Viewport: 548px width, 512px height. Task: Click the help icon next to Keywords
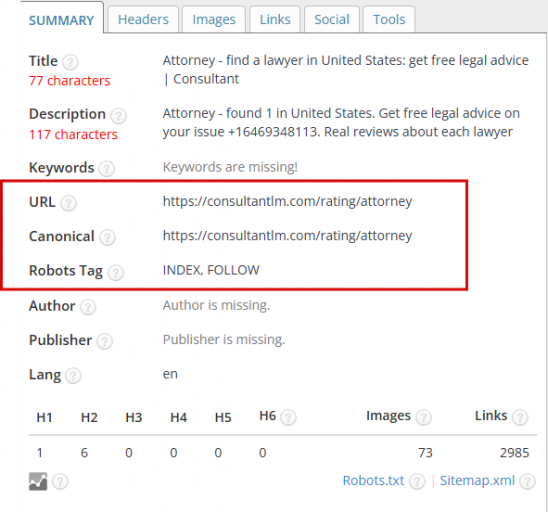point(106,169)
